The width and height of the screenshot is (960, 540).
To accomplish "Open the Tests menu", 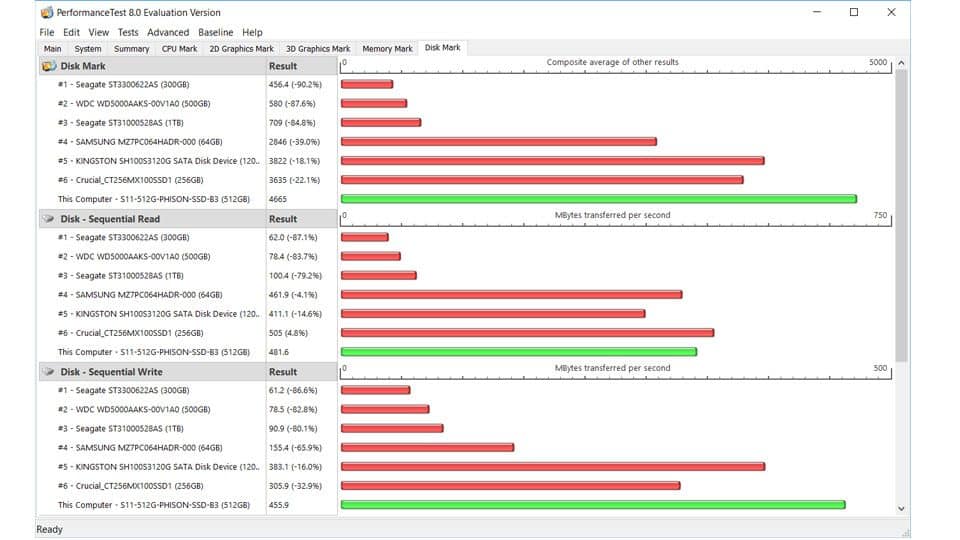I will point(127,32).
